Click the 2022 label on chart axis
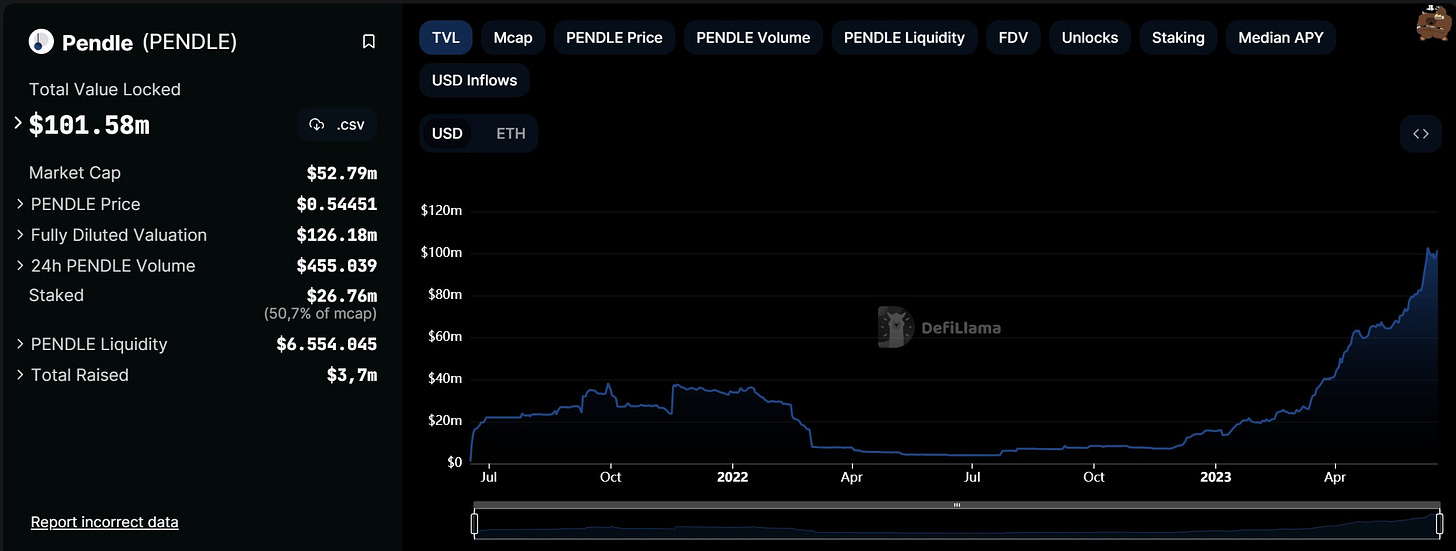This screenshot has width=1456, height=551. (733, 477)
